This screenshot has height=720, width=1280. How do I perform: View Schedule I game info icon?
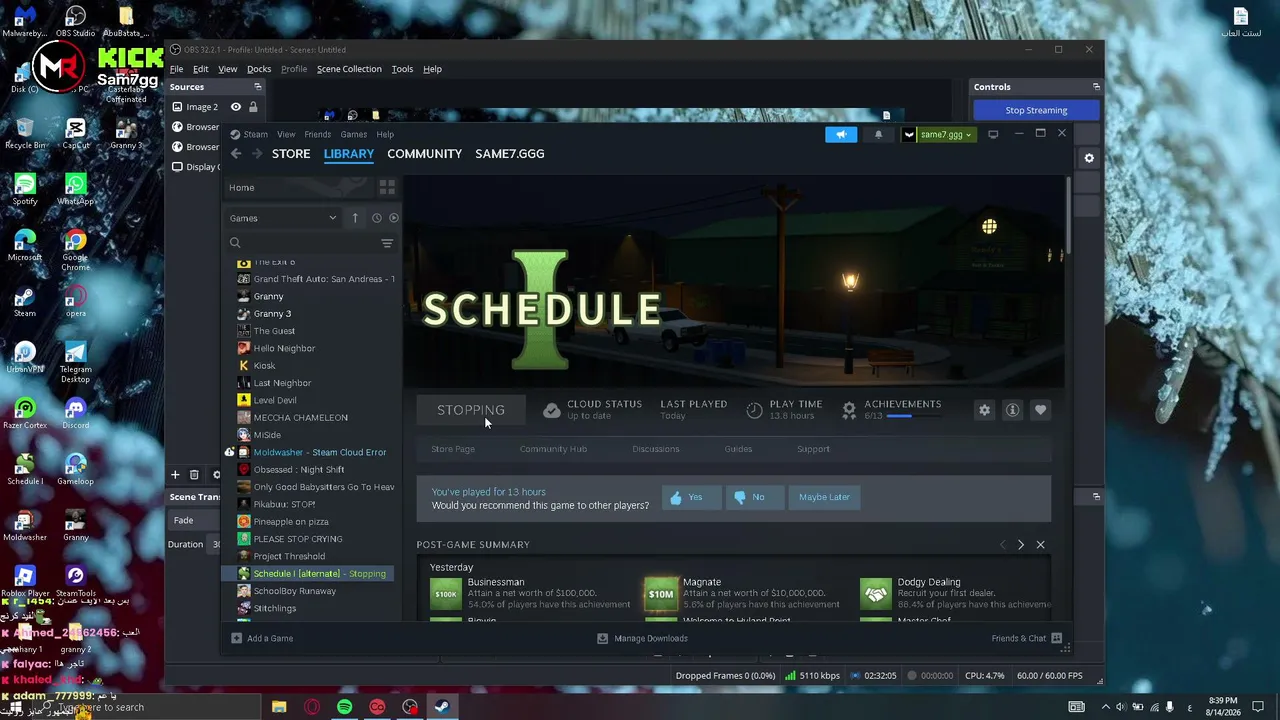(1013, 410)
